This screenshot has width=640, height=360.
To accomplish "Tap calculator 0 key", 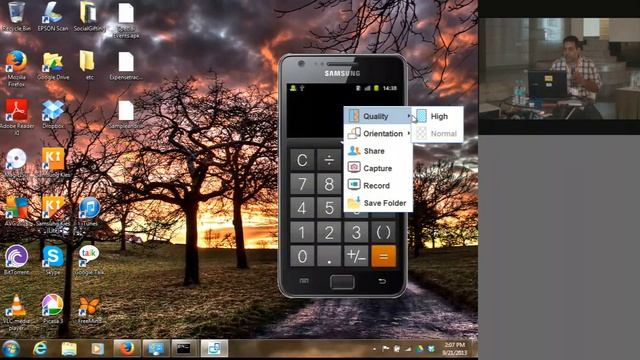I will (302, 256).
